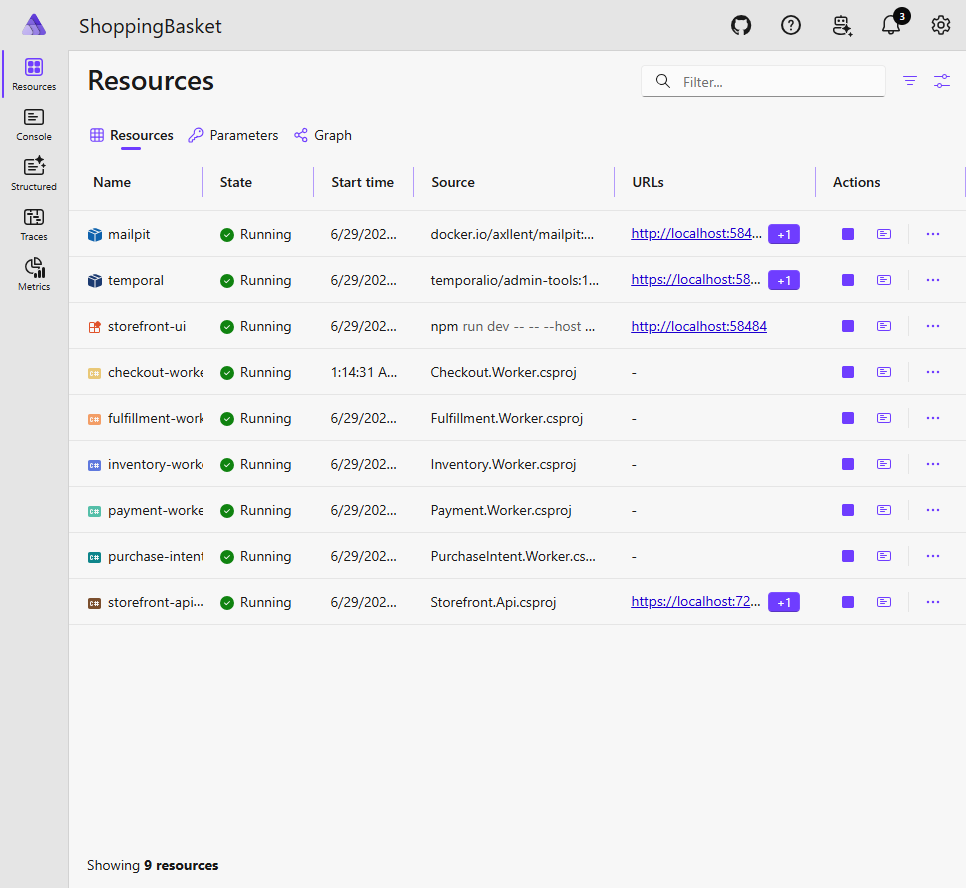
Task: Switch to the Parameters tab
Action: click(233, 135)
